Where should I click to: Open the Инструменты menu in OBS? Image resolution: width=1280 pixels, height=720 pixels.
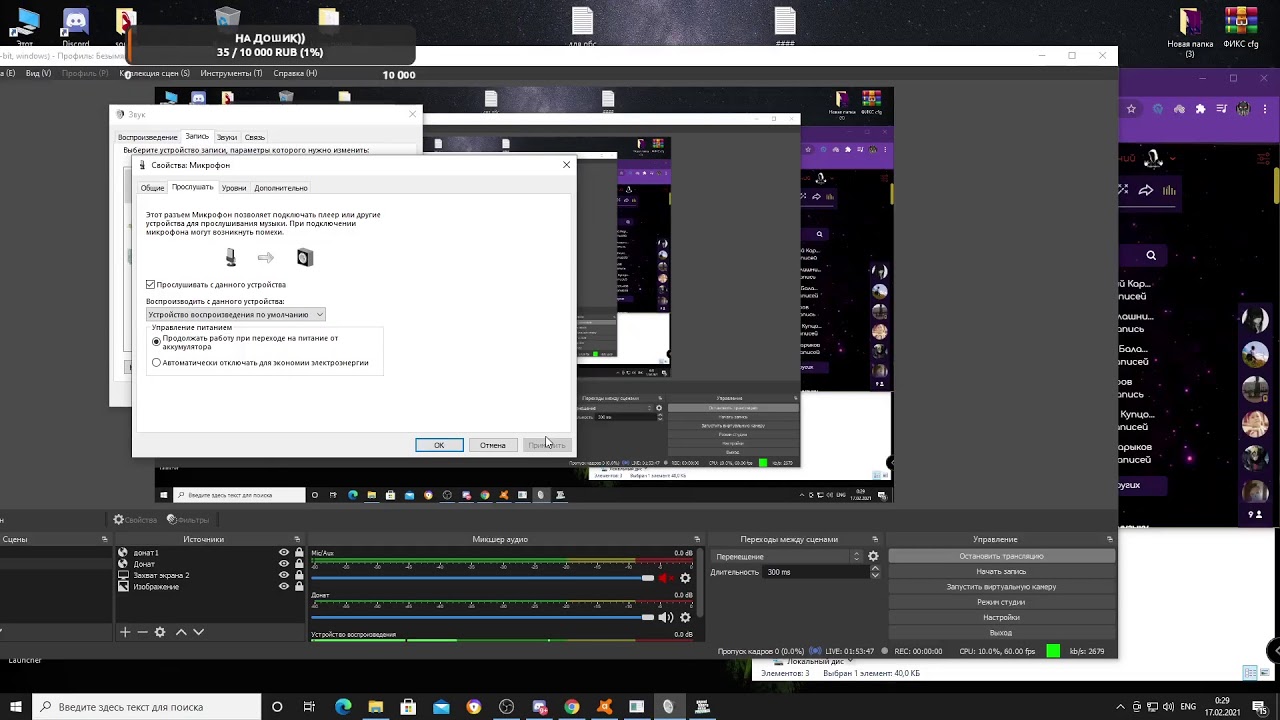point(231,73)
